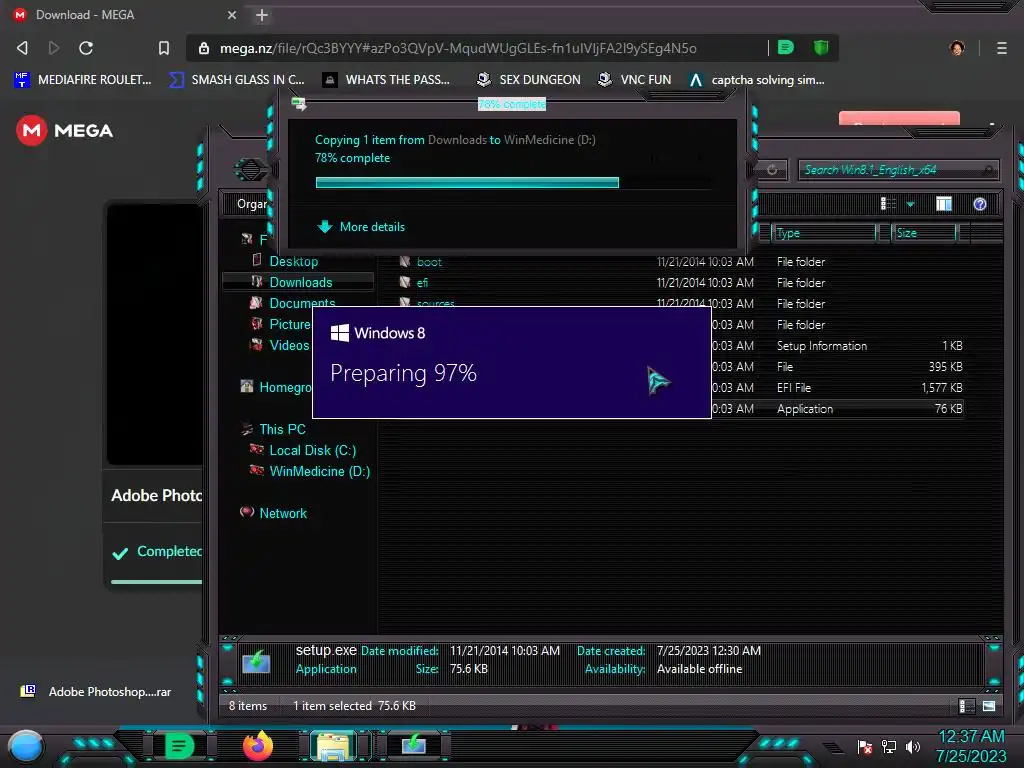Select Homegroup in navigation pane

[276, 387]
